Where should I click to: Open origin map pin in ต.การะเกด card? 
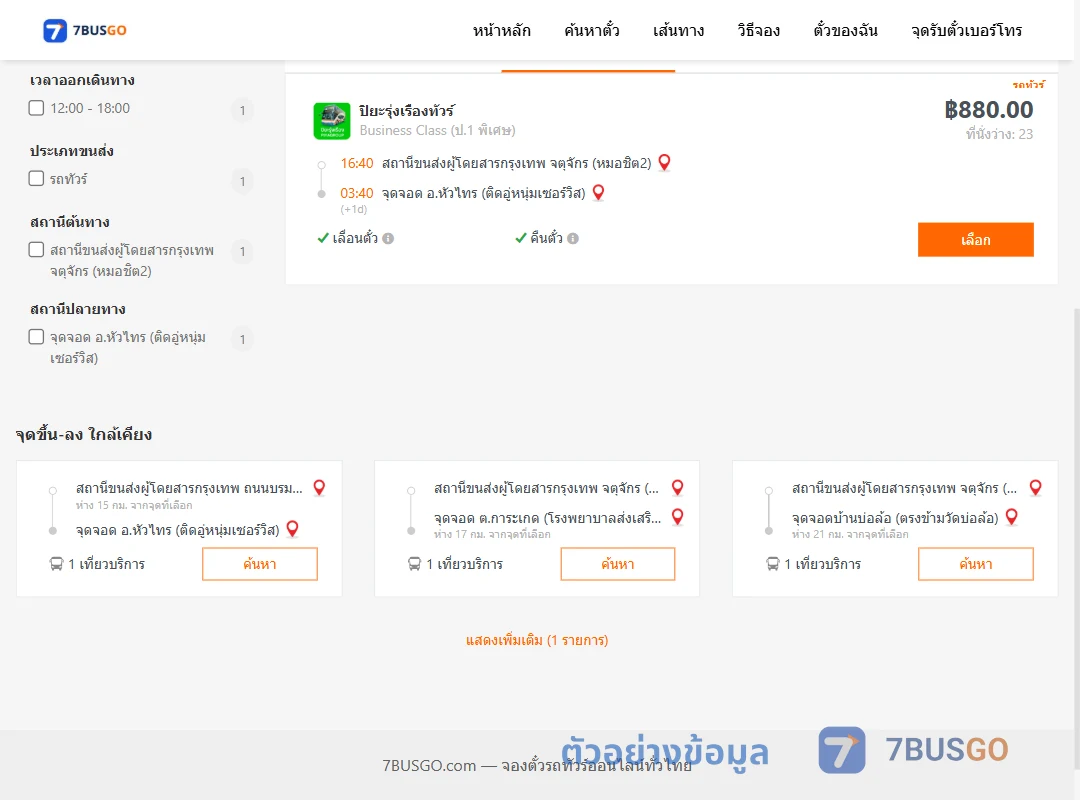click(x=678, y=487)
